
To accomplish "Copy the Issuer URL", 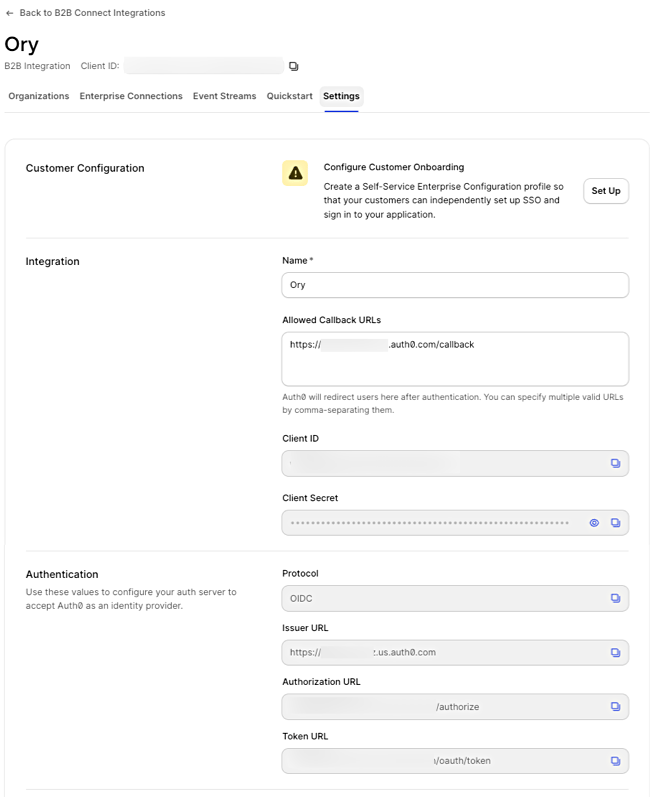I will (x=615, y=652).
